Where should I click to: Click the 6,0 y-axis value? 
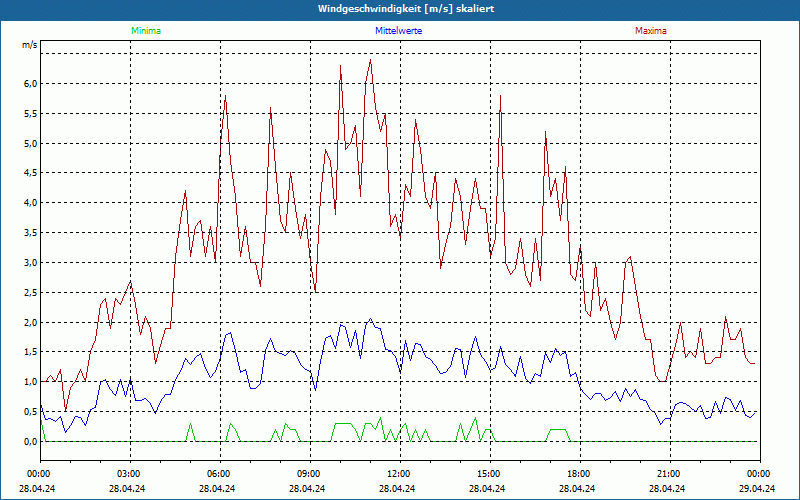tap(32, 84)
